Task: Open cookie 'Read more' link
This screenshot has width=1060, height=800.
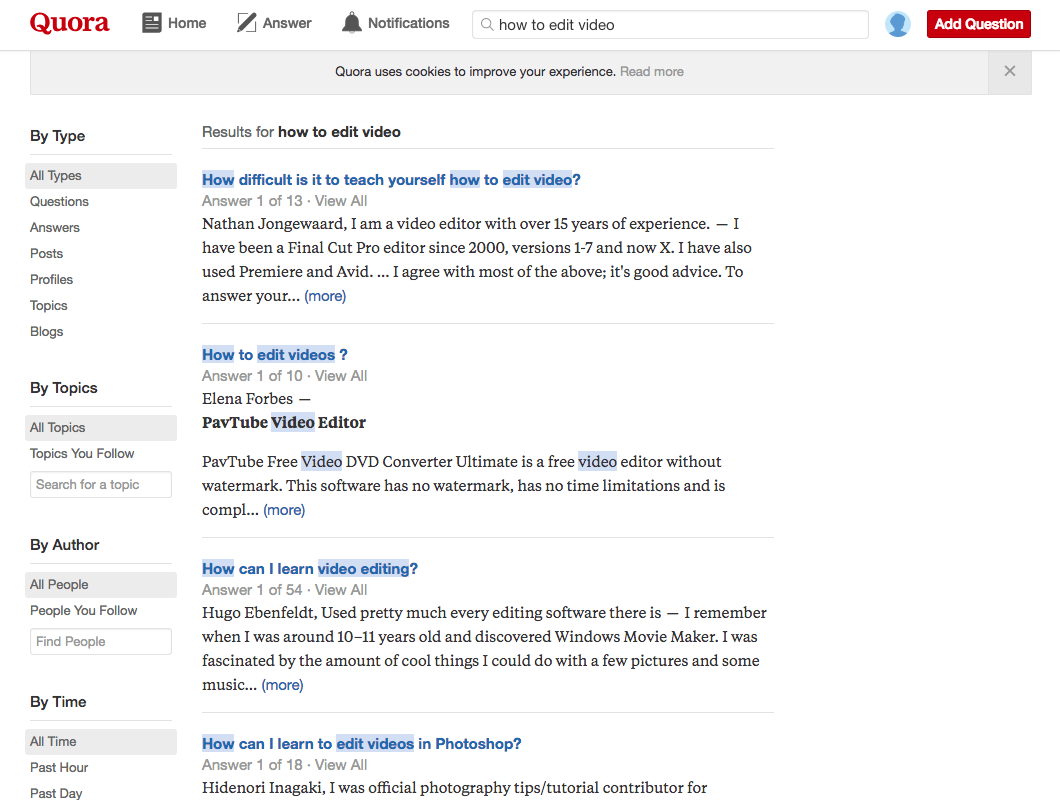Action: coord(652,72)
